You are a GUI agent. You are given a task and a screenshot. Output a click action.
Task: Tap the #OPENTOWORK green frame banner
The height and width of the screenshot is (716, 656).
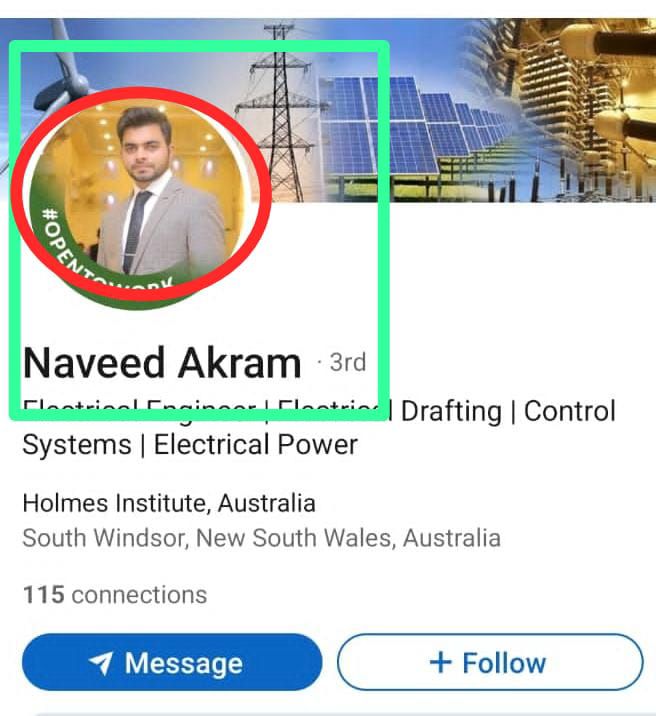tap(105, 263)
